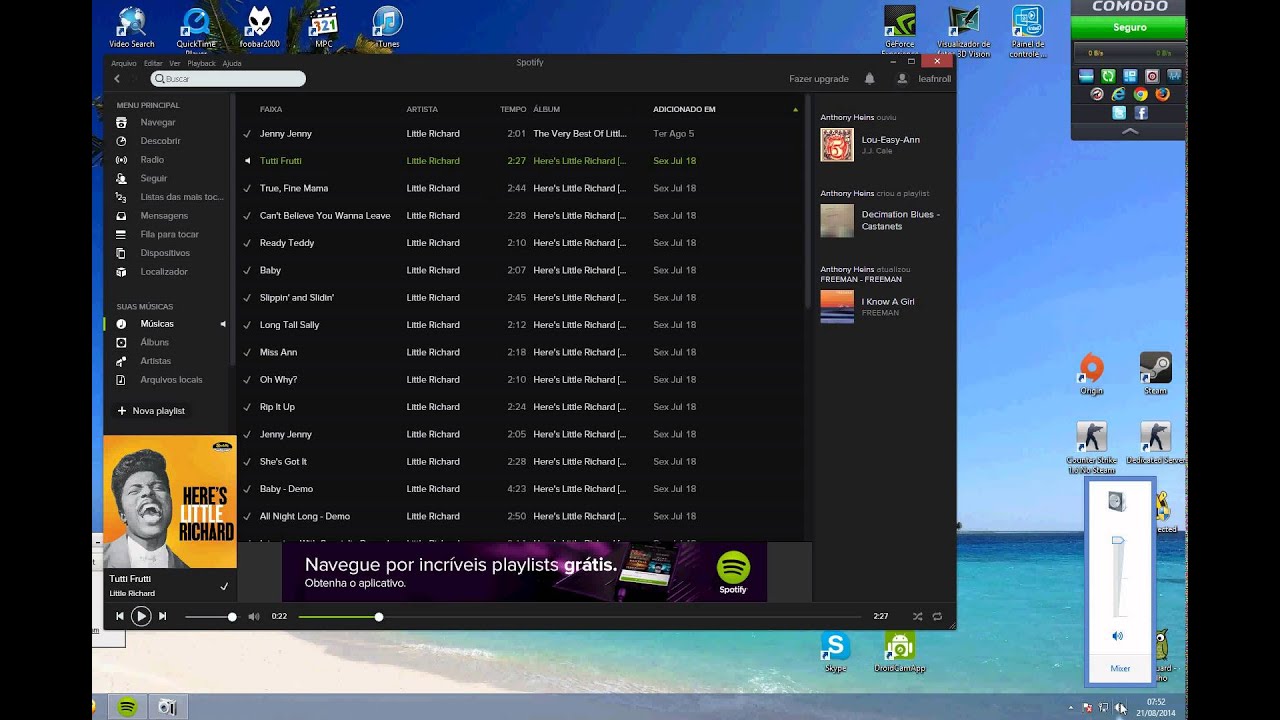Toggle the checkmark for Miss Ann
Screen dimensions: 1280x720
(x=247, y=352)
